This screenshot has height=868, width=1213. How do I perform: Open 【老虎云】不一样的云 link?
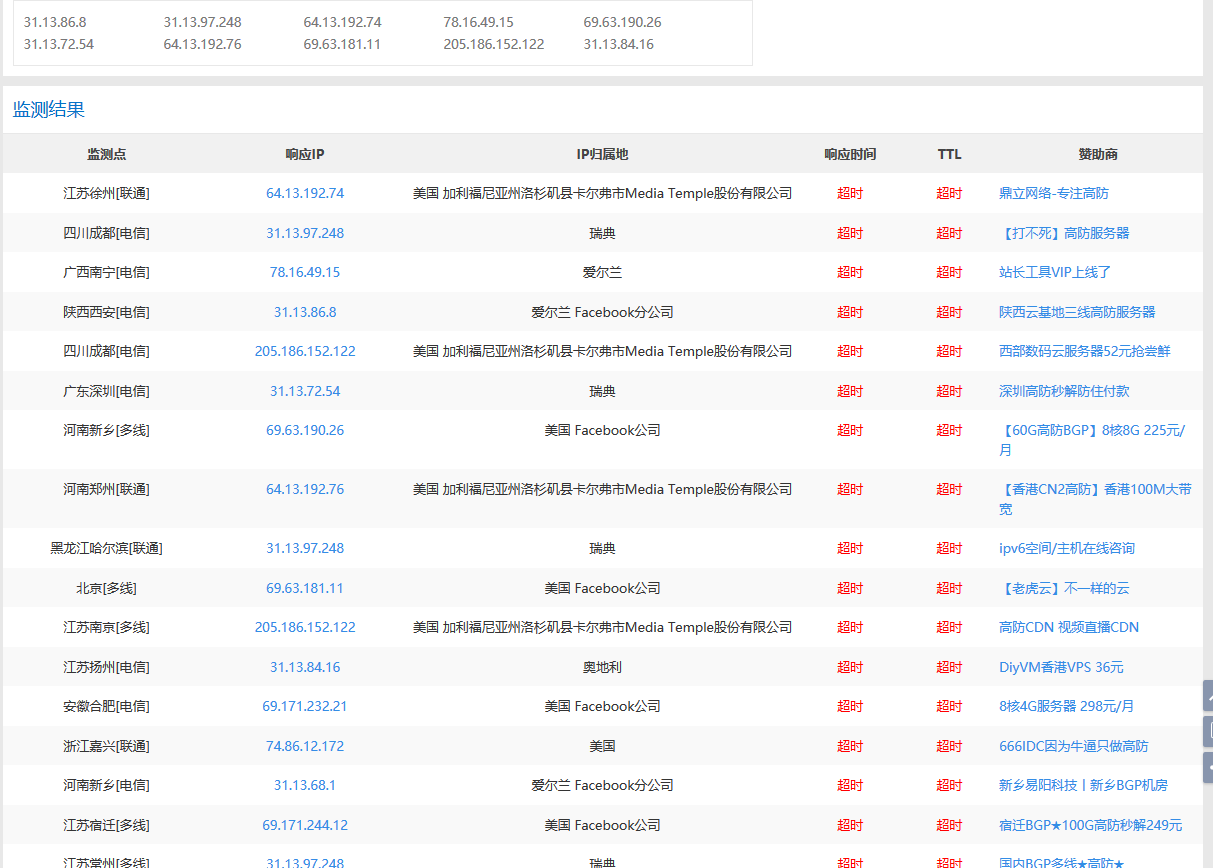coord(1066,588)
